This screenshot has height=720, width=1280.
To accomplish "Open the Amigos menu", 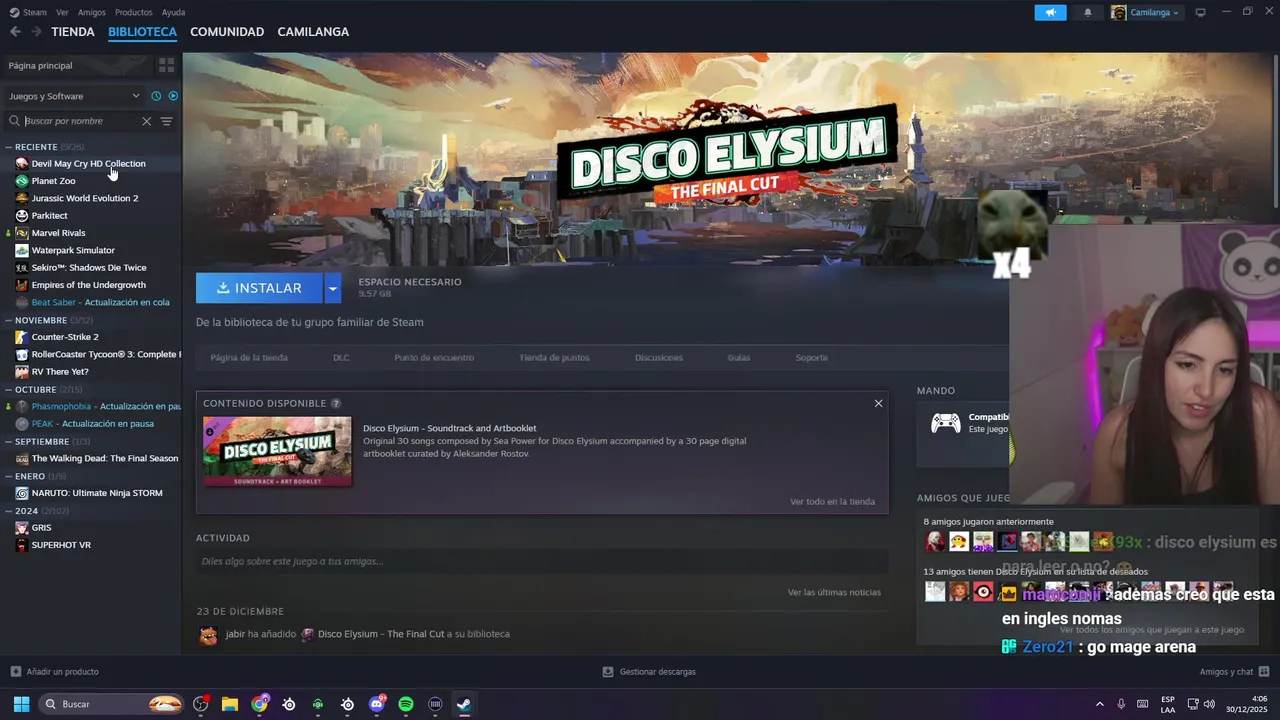I will 92,12.
